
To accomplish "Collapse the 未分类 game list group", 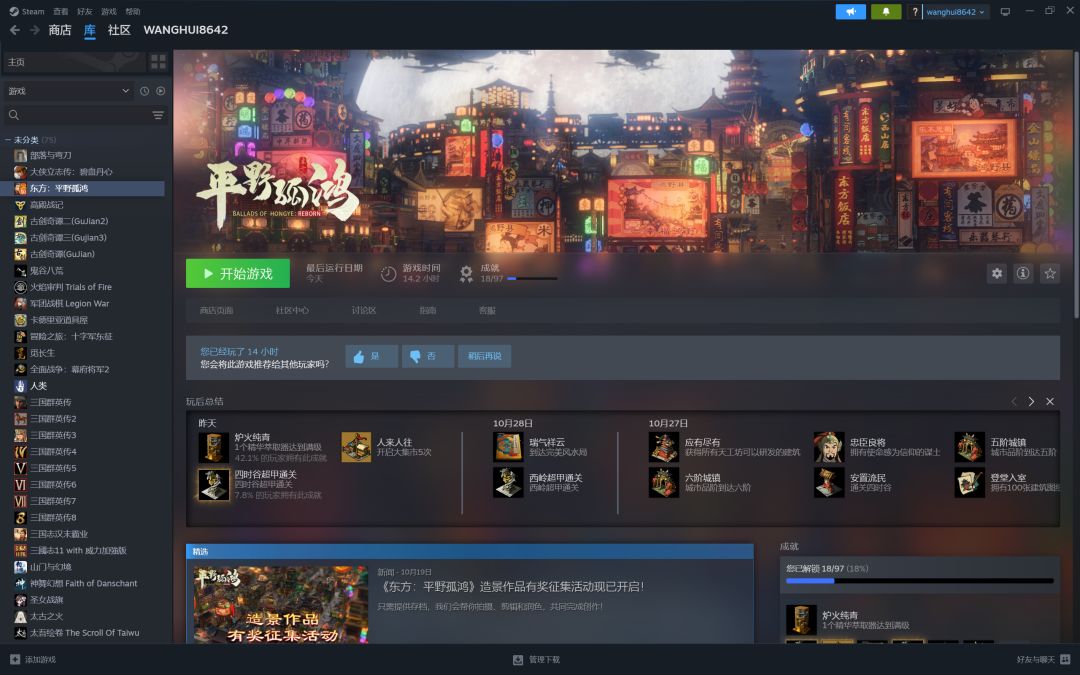I will click(x=30, y=140).
